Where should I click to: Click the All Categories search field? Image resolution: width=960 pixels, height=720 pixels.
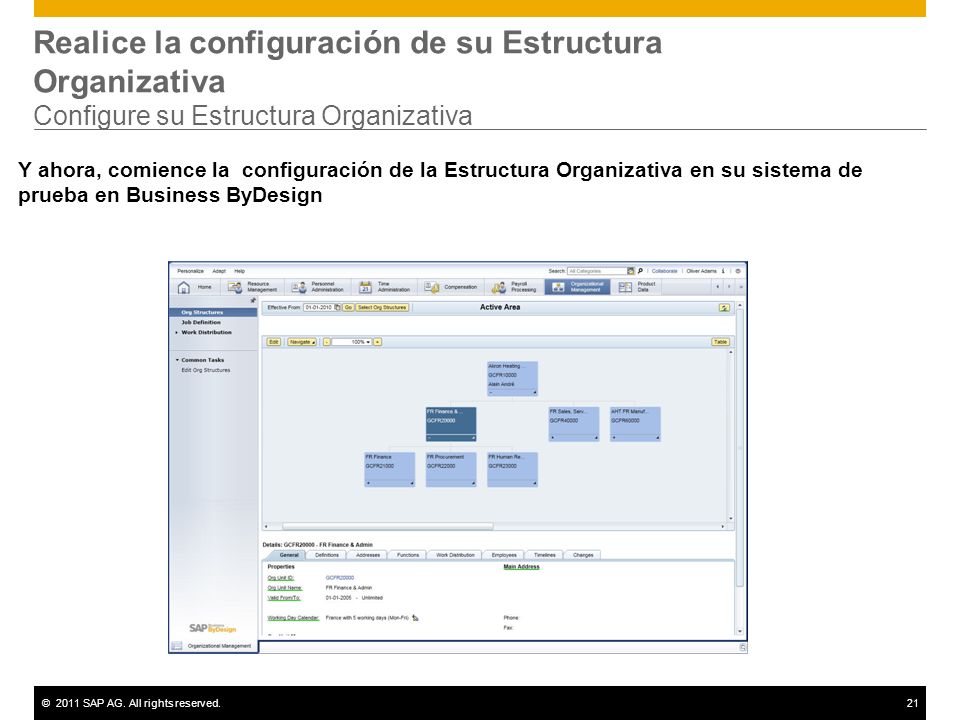pos(597,271)
